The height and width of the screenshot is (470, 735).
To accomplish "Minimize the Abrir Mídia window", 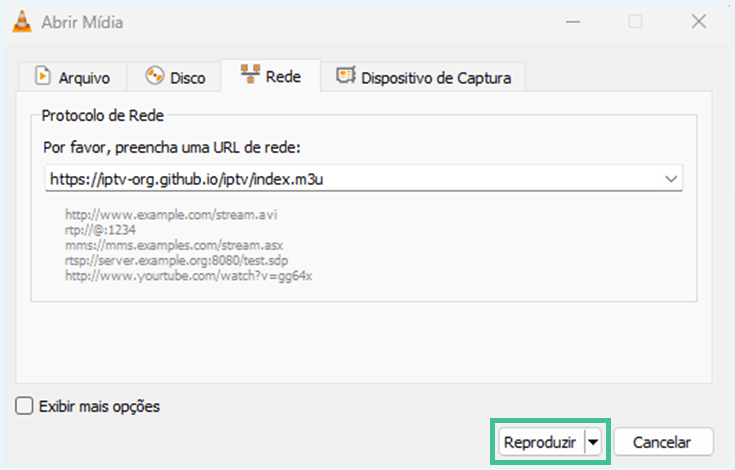I will click(573, 22).
